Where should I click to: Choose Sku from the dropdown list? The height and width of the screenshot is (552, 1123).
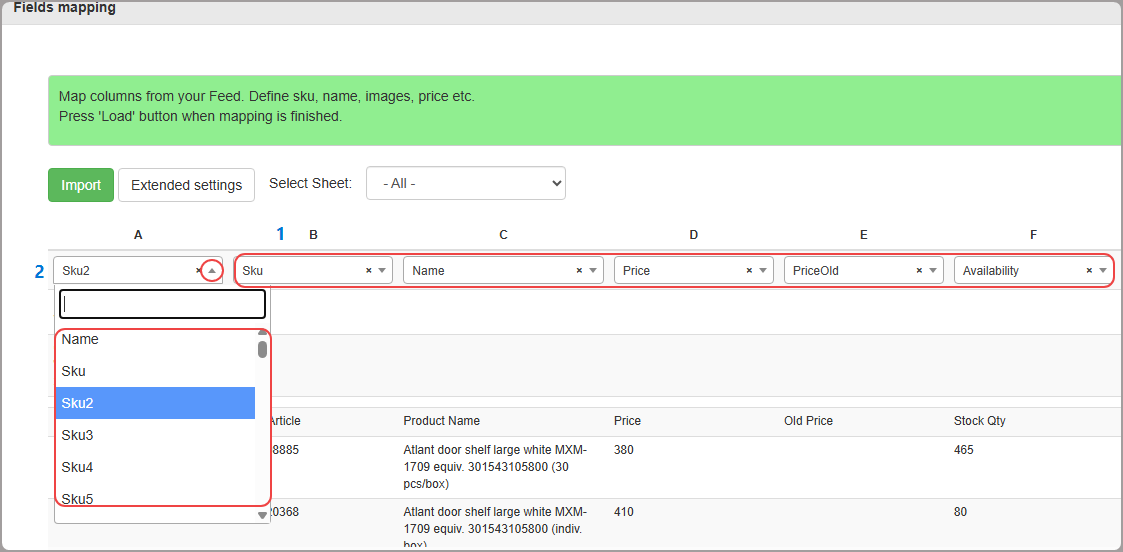click(x=155, y=372)
